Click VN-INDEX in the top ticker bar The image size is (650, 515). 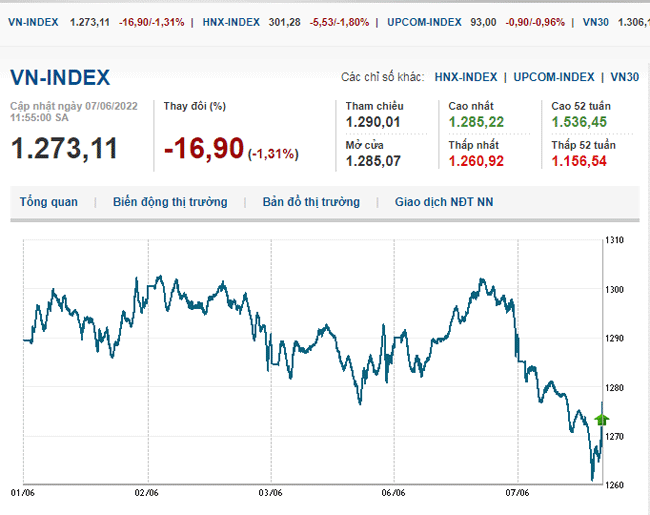(33, 22)
